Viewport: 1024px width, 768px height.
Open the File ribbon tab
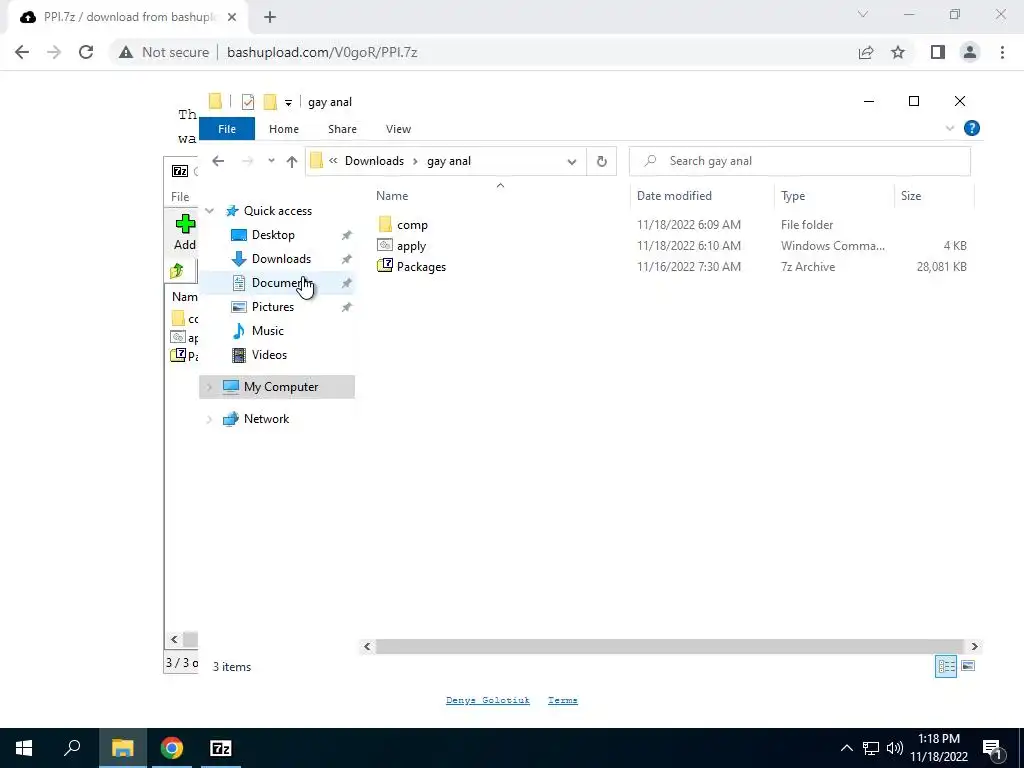[x=227, y=129]
